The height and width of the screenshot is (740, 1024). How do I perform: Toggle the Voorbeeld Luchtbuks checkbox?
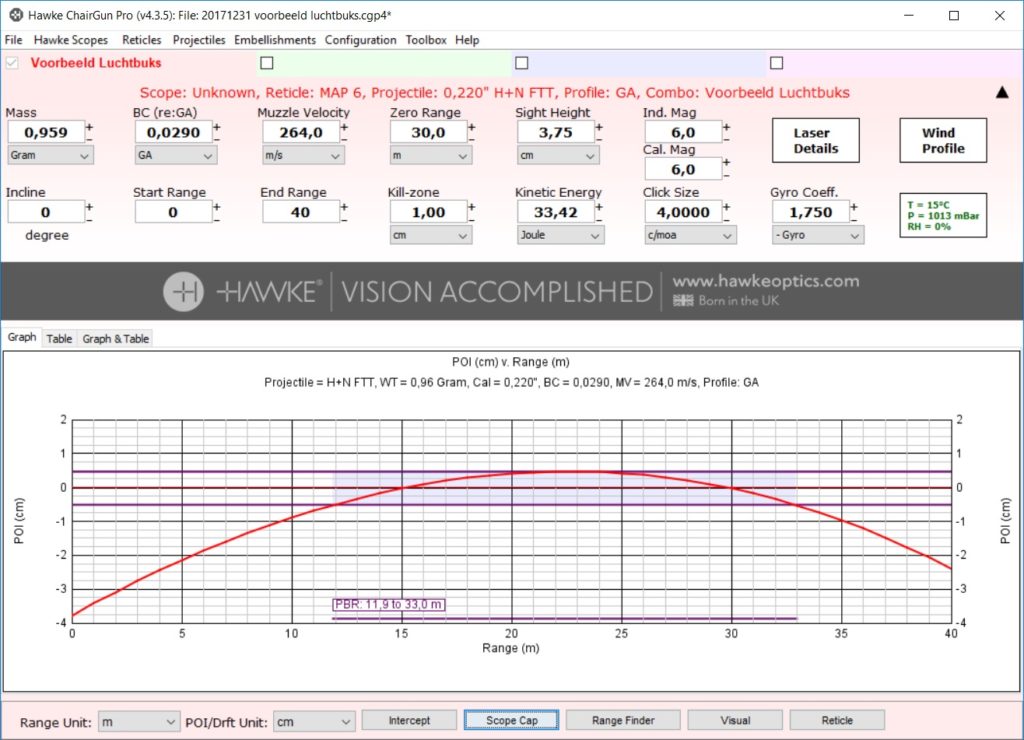pos(13,63)
